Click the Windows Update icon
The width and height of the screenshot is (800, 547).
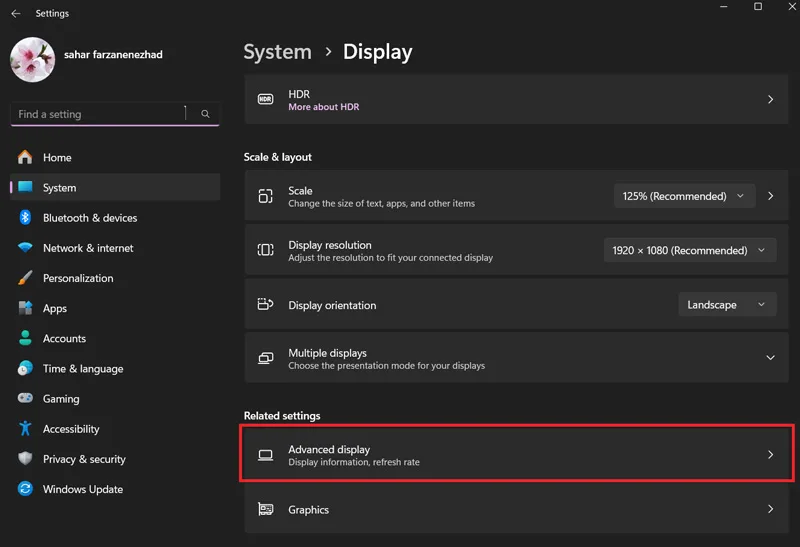click(25, 489)
